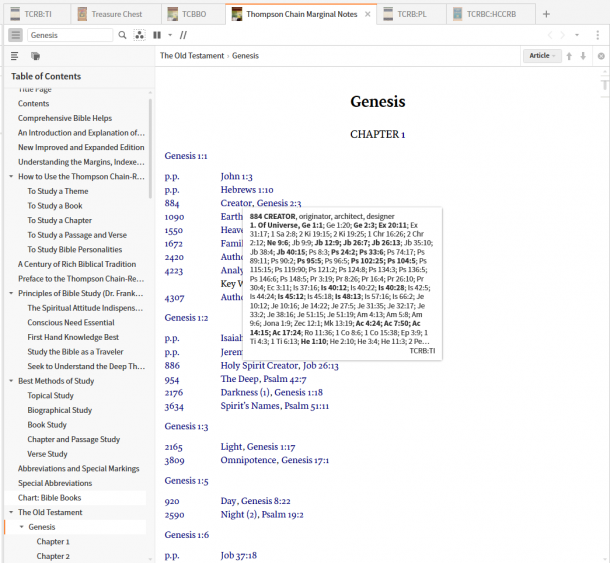Click the parallel resources columns icon
Image resolution: width=610 pixels, height=563 pixels.
tap(156, 35)
